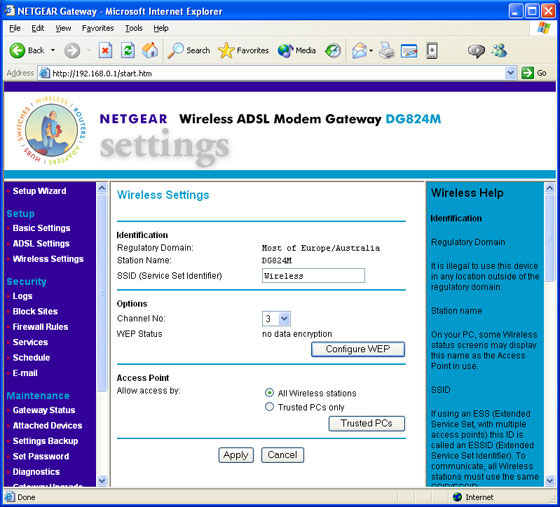Click the Internet zone globe in status bar

(x=457, y=497)
